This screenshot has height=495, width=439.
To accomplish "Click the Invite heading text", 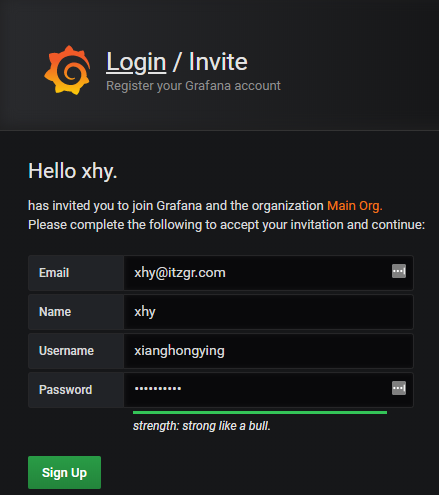I will tap(218, 62).
